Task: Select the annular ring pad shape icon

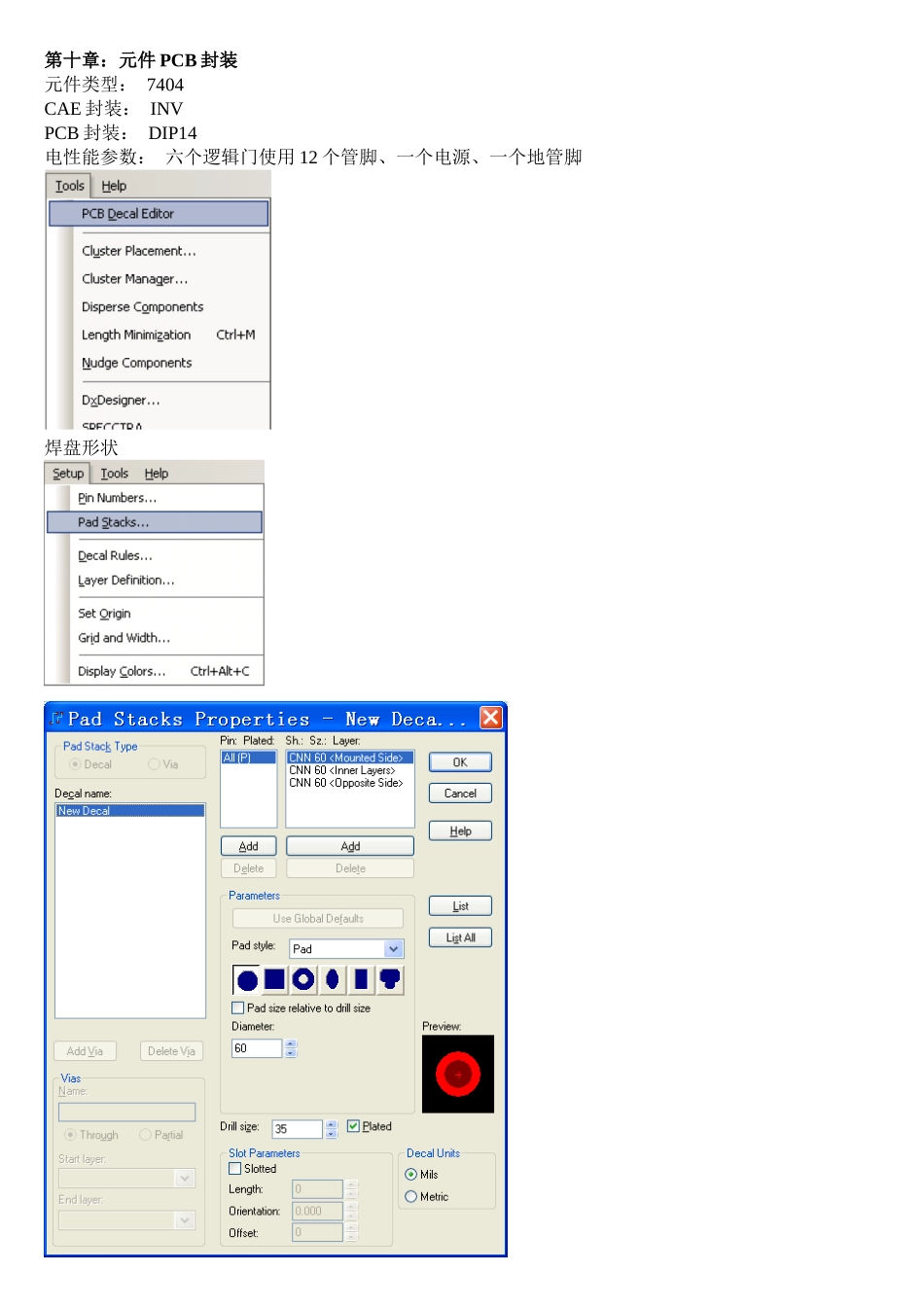Action: (x=303, y=979)
